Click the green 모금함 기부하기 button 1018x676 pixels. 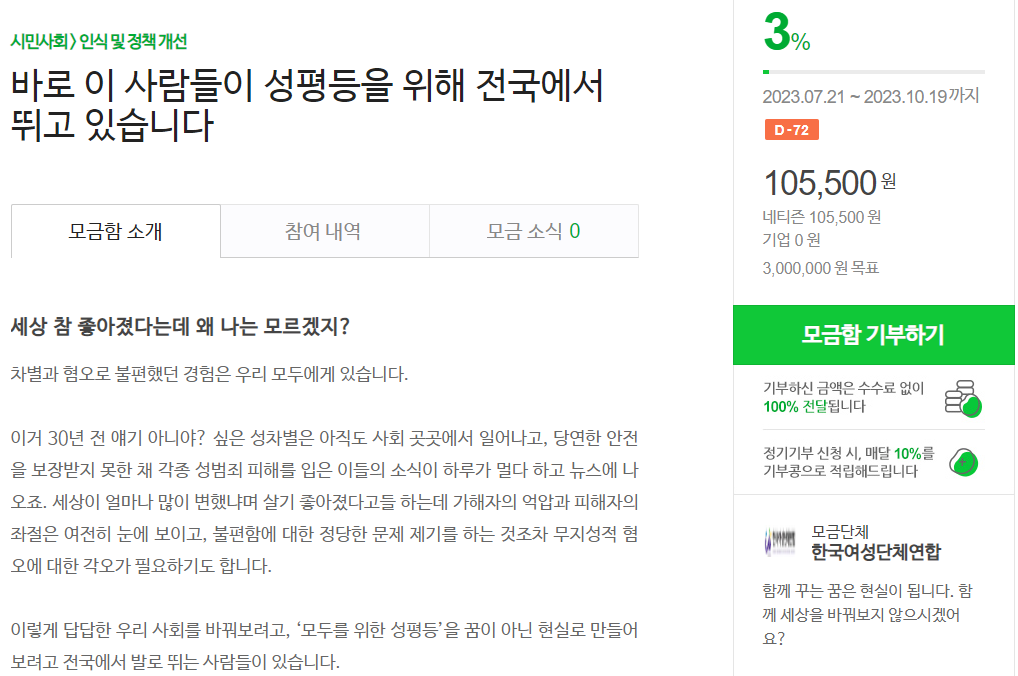[x=874, y=336]
